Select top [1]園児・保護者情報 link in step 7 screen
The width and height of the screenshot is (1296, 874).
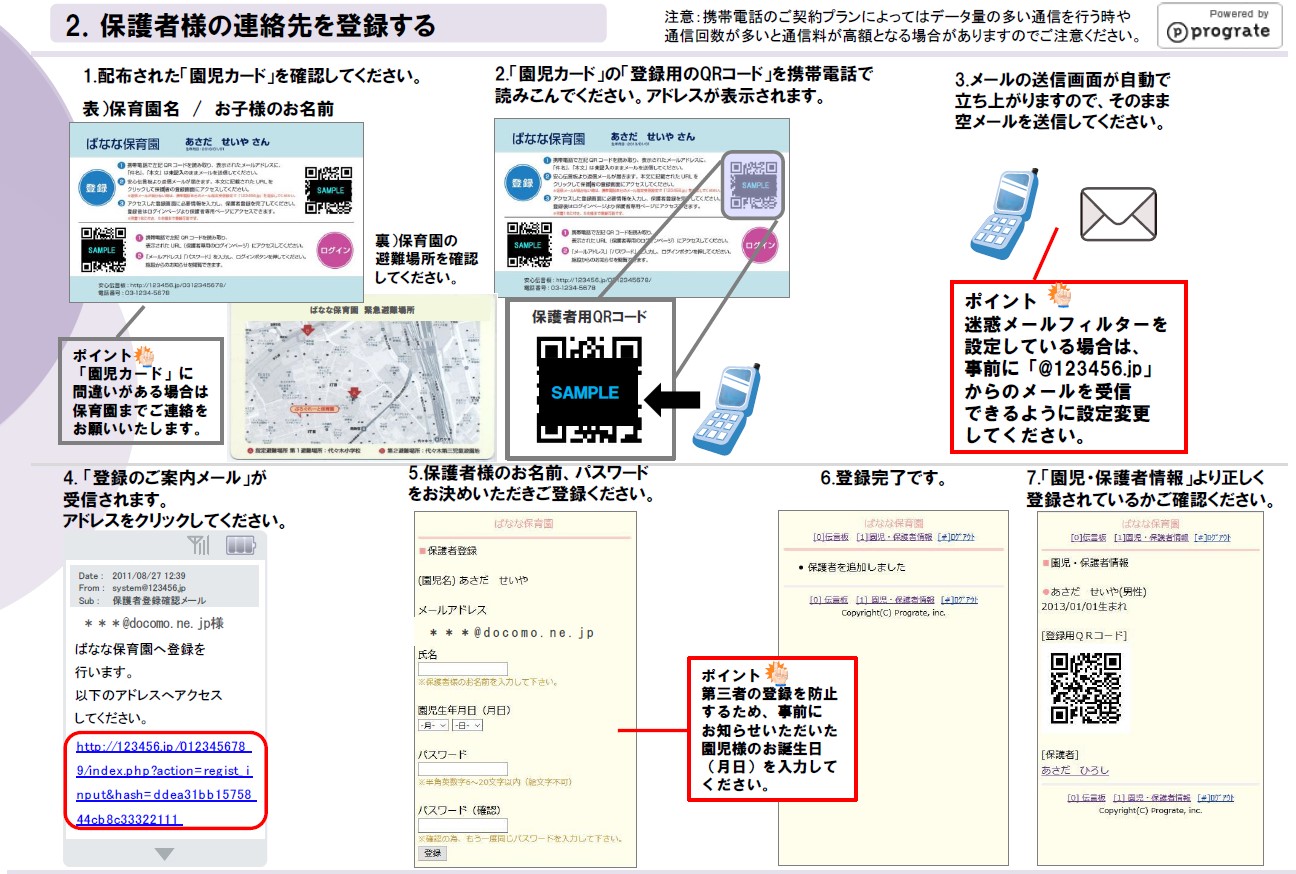point(1150,537)
